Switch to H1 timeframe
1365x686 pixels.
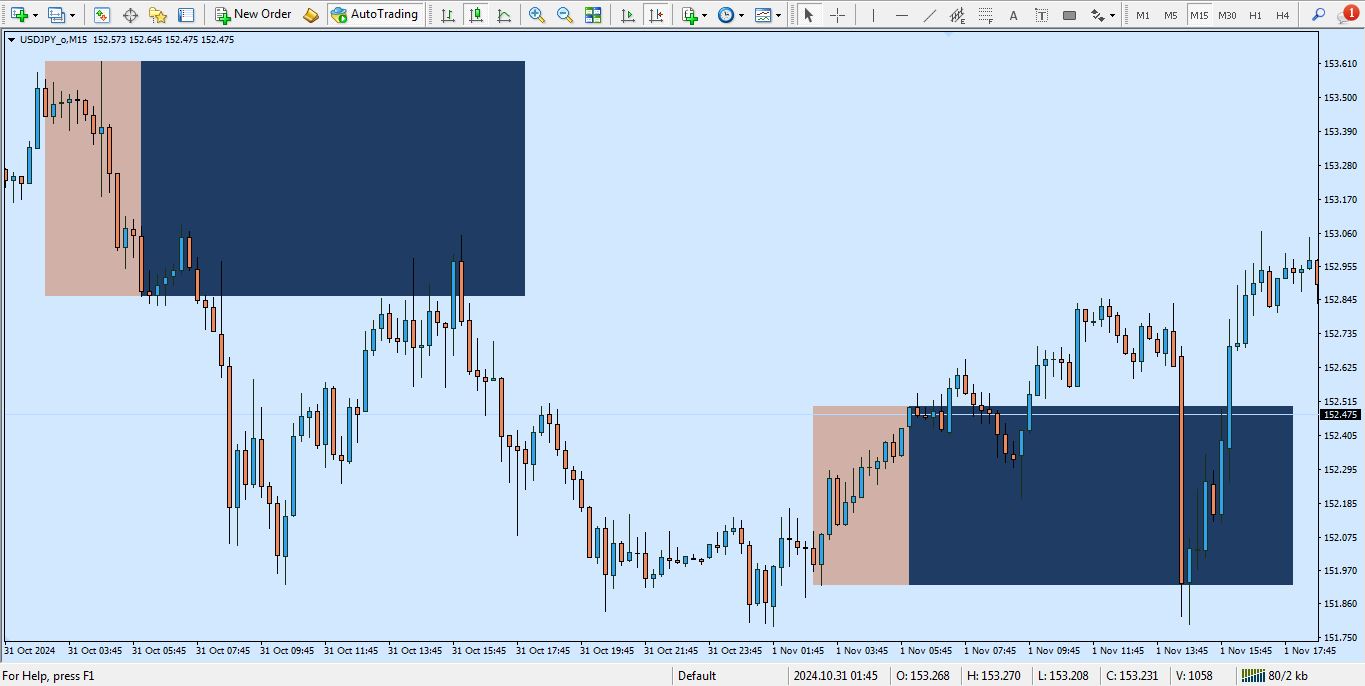click(x=1255, y=15)
